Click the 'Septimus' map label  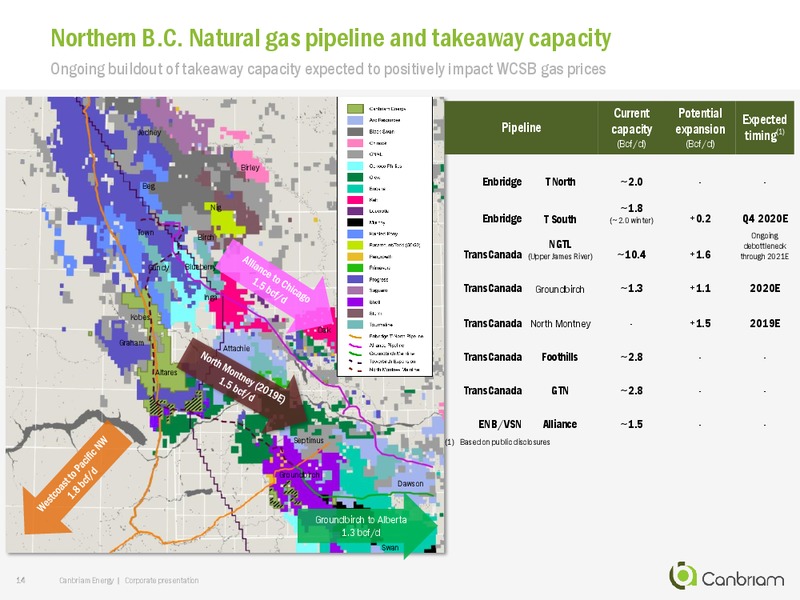tap(308, 440)
